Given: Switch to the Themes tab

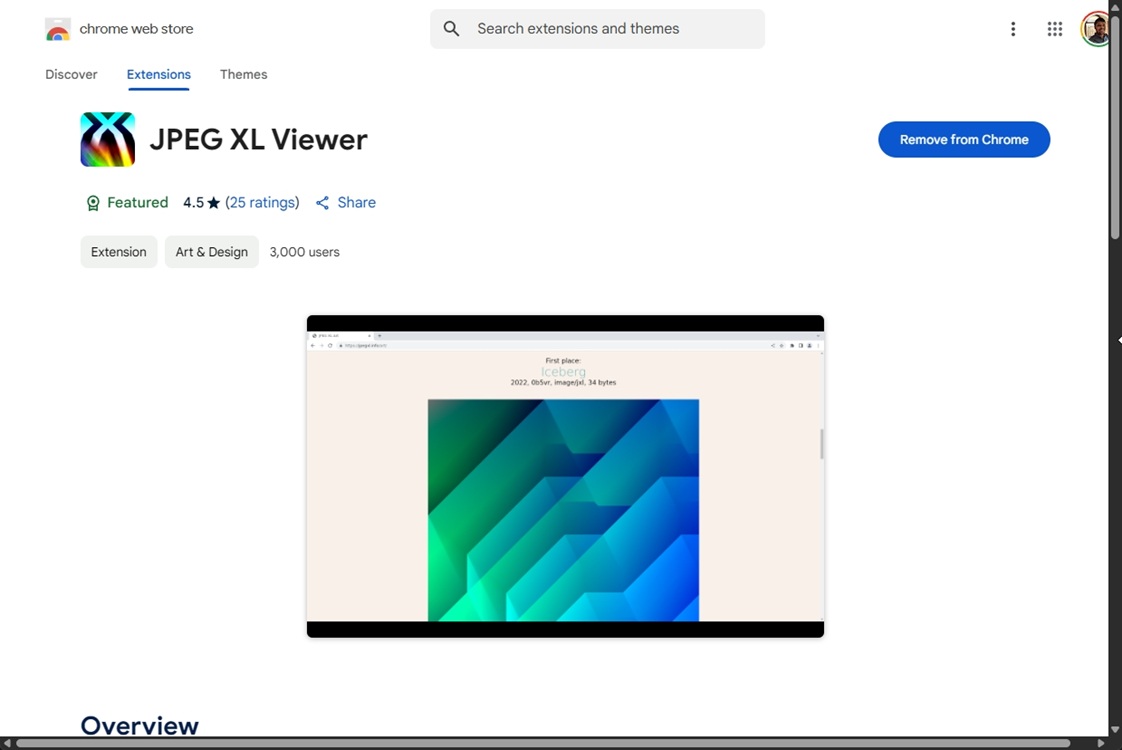Looking at the screenshot, I should pos(243,74).
